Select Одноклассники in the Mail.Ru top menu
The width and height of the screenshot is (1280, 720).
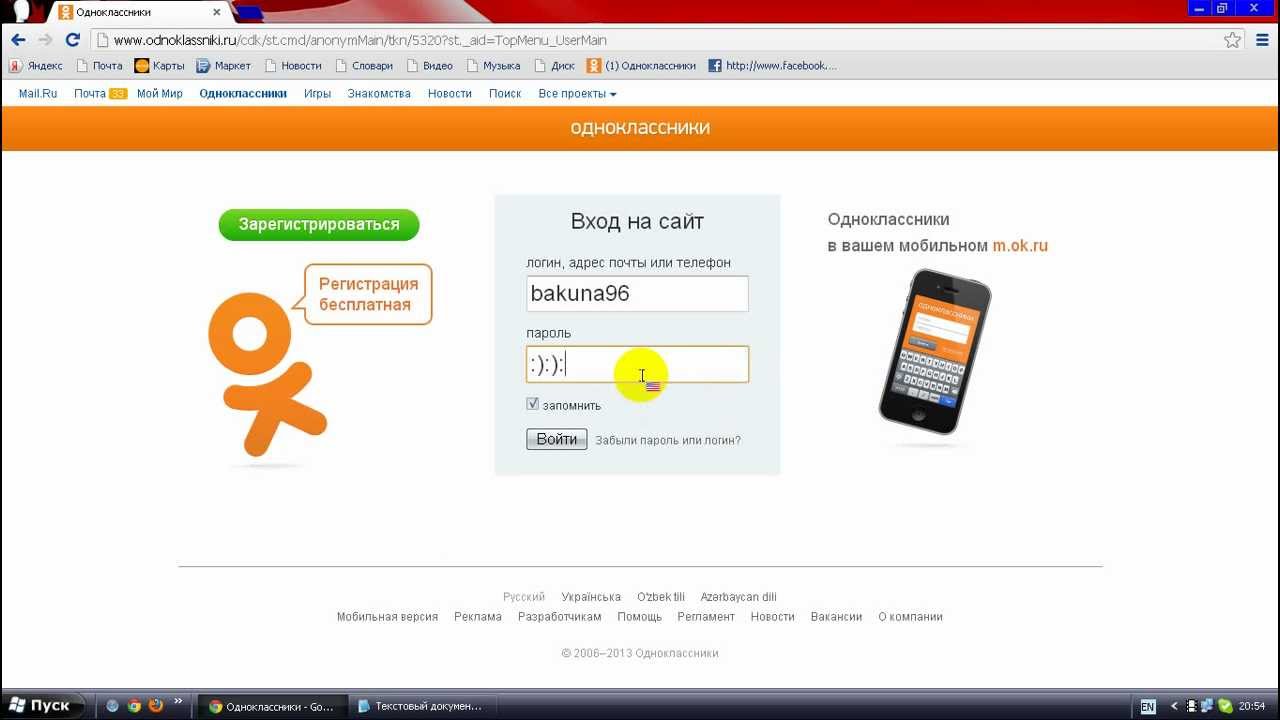(243, 94)
